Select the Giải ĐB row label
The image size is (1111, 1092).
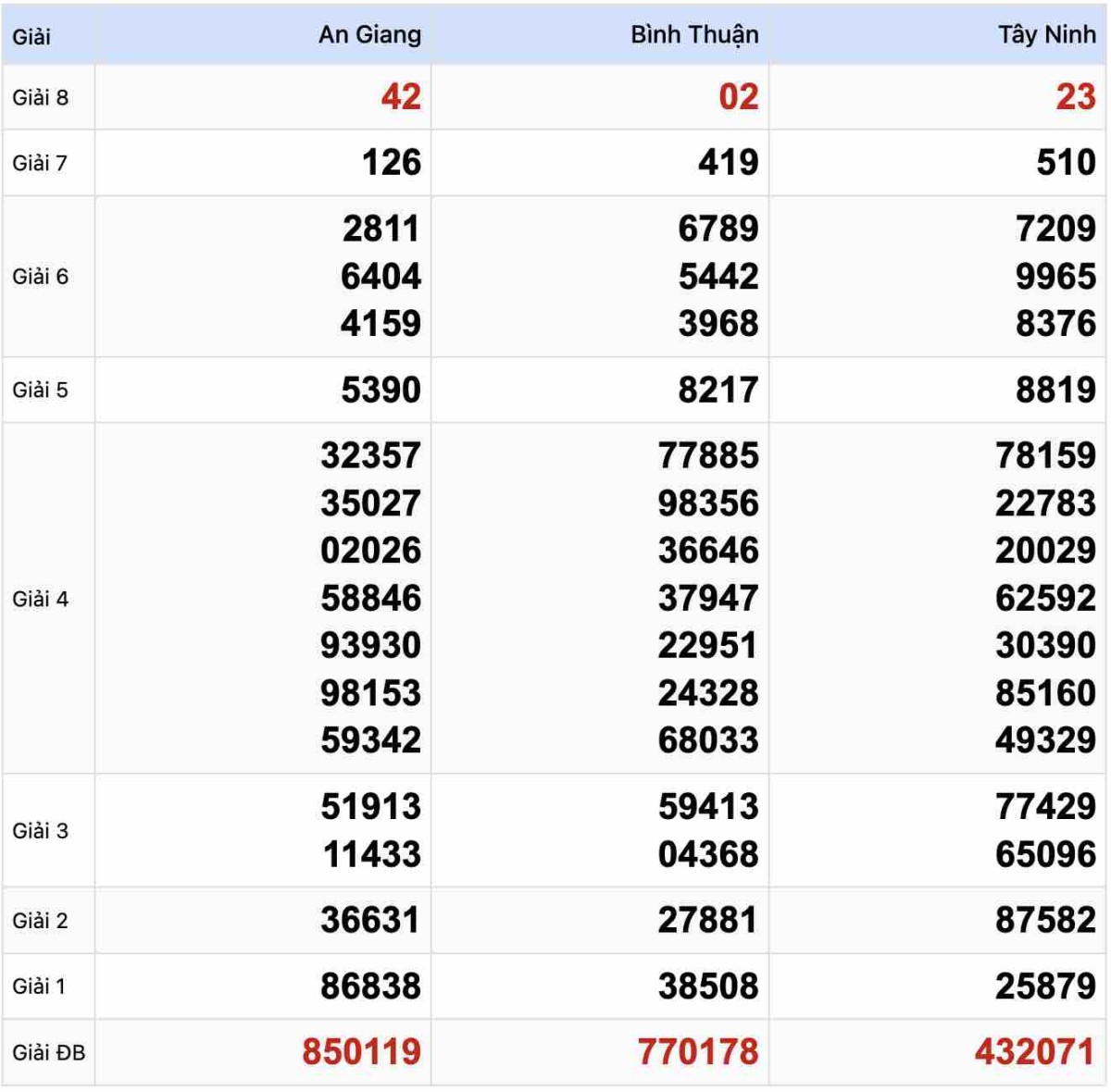pos(48,1052)
